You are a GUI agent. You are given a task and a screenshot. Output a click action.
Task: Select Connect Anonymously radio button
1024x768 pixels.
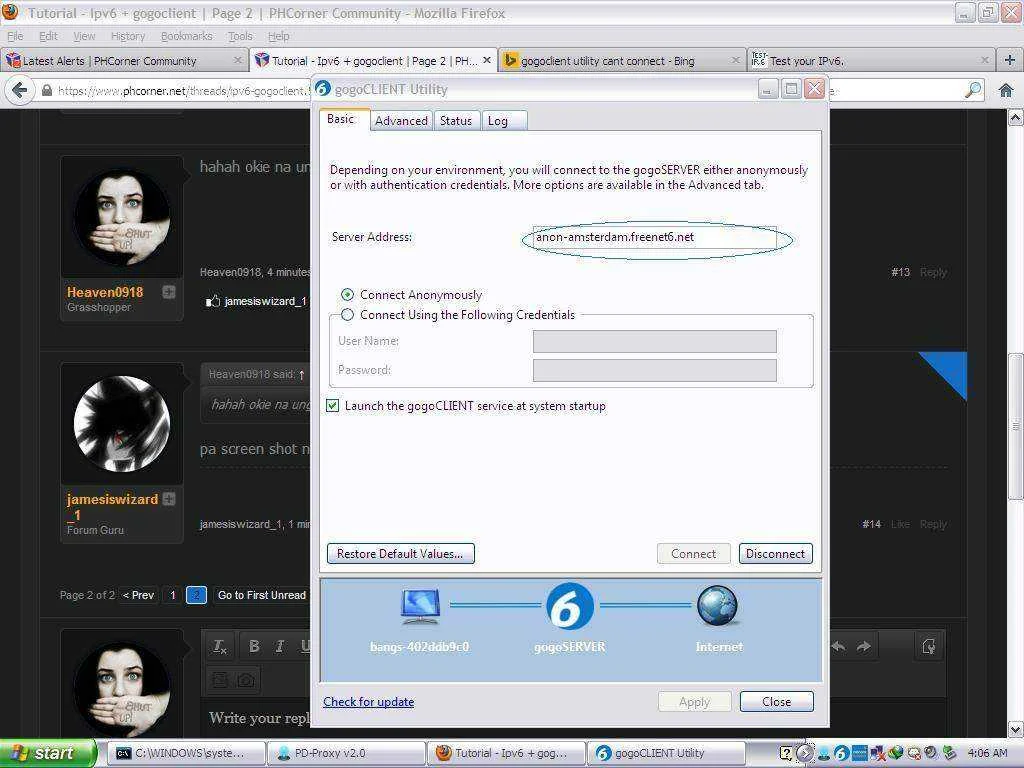[x=348, y=295]
